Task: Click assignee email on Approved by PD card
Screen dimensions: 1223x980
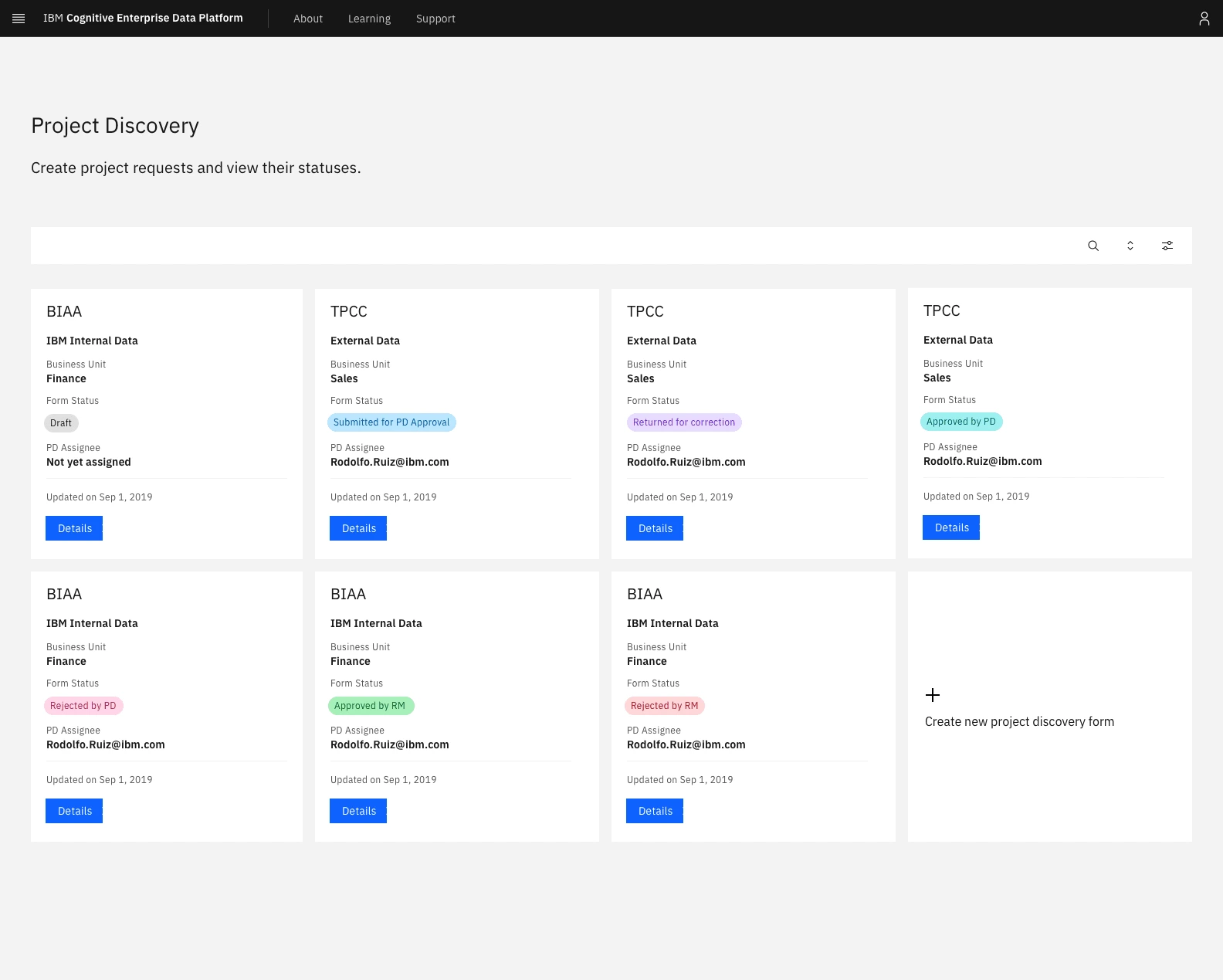Action: pos(982,461)
